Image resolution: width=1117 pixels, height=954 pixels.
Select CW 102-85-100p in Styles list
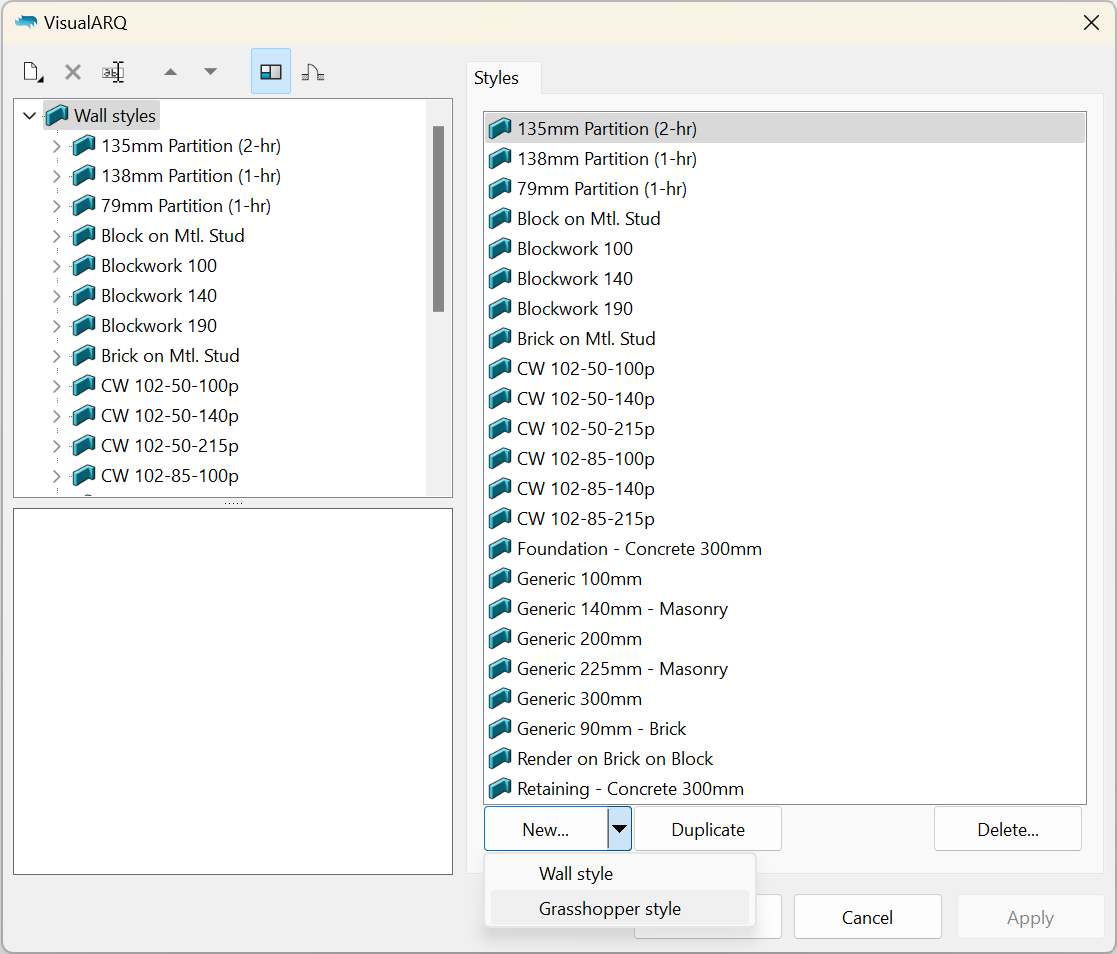[x=785, y=458]
